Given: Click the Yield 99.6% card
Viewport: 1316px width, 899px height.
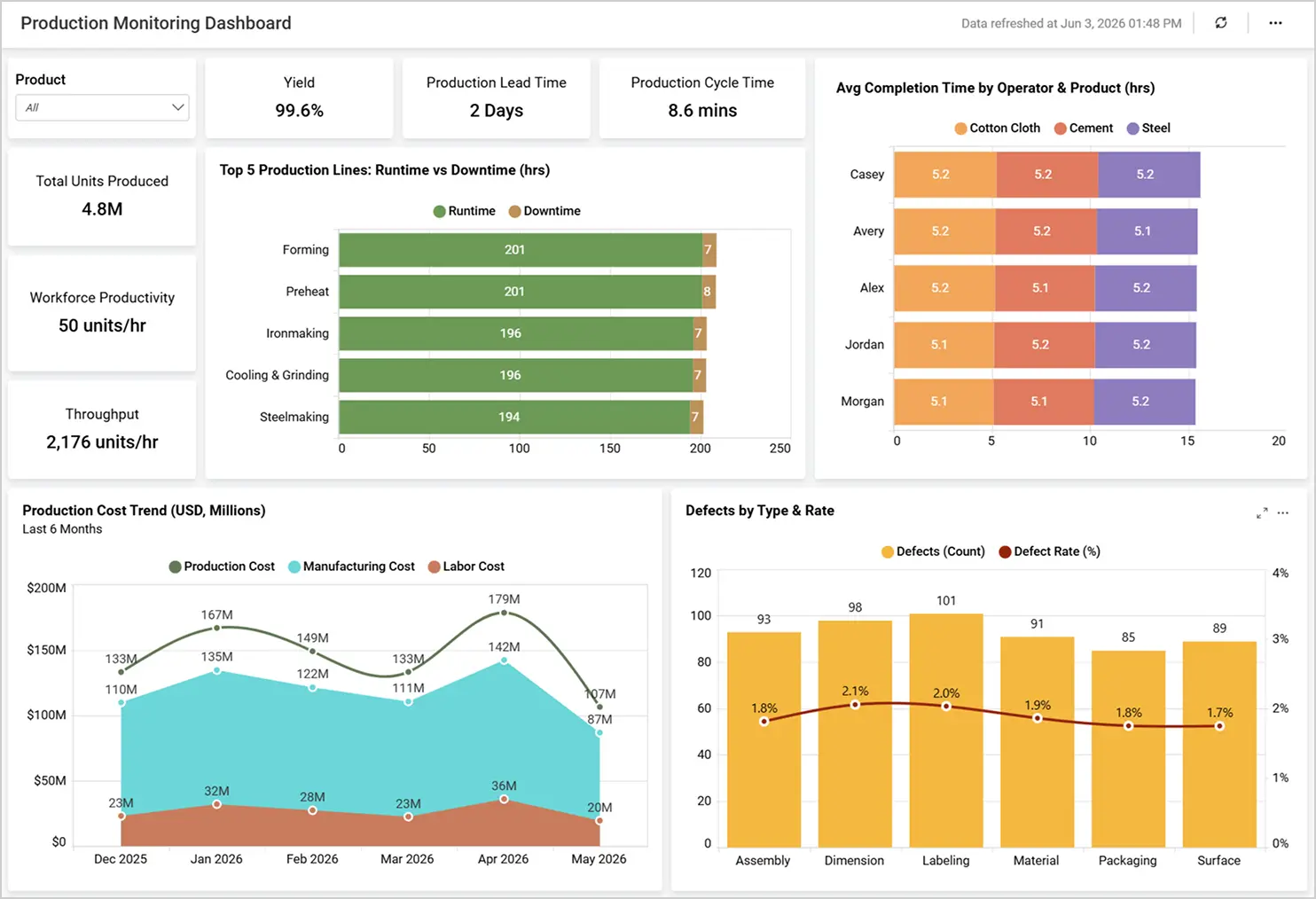Looking at the screenshot, I should (299, 98).
